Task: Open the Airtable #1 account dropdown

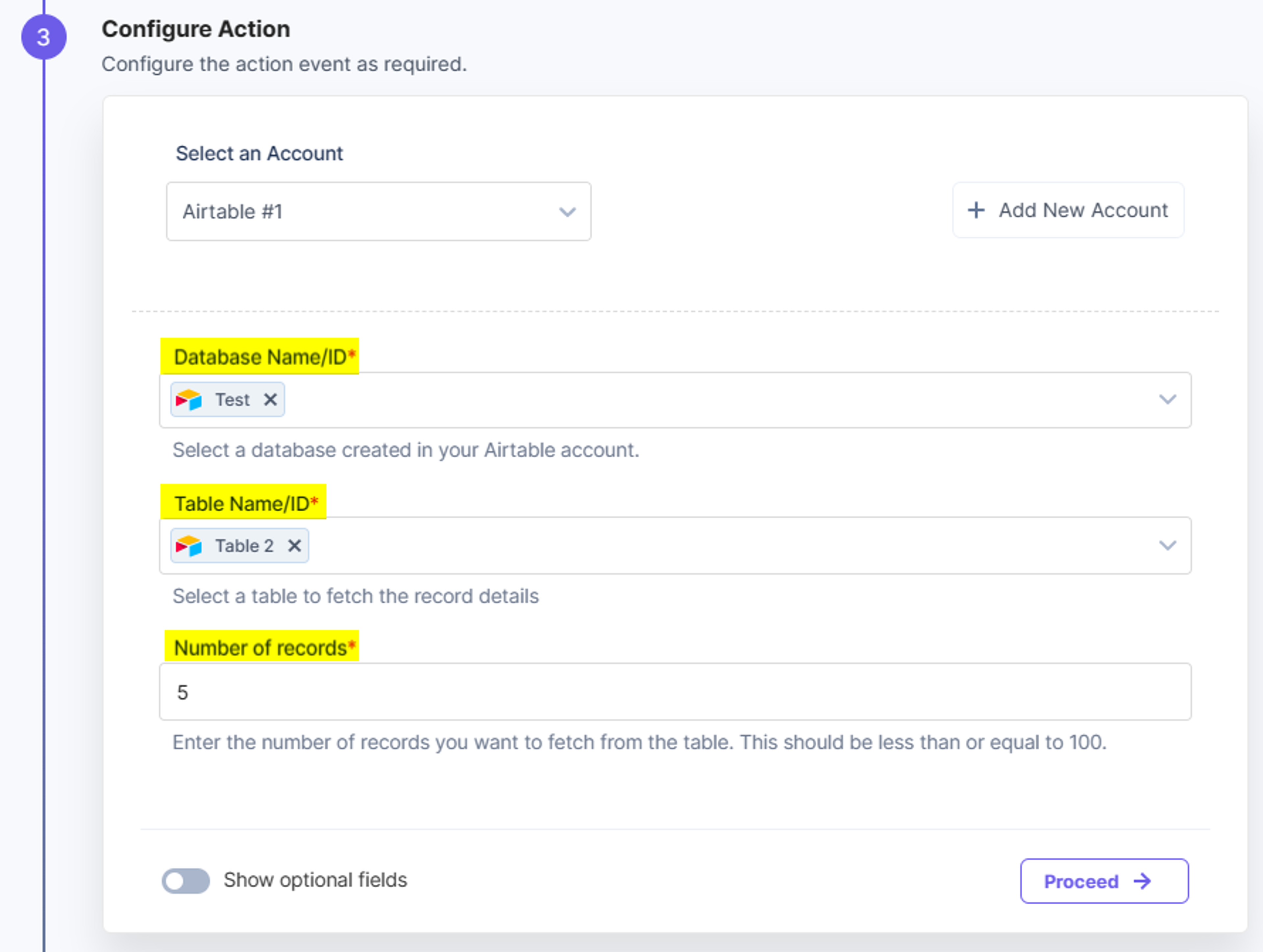Action: (379, 211)
